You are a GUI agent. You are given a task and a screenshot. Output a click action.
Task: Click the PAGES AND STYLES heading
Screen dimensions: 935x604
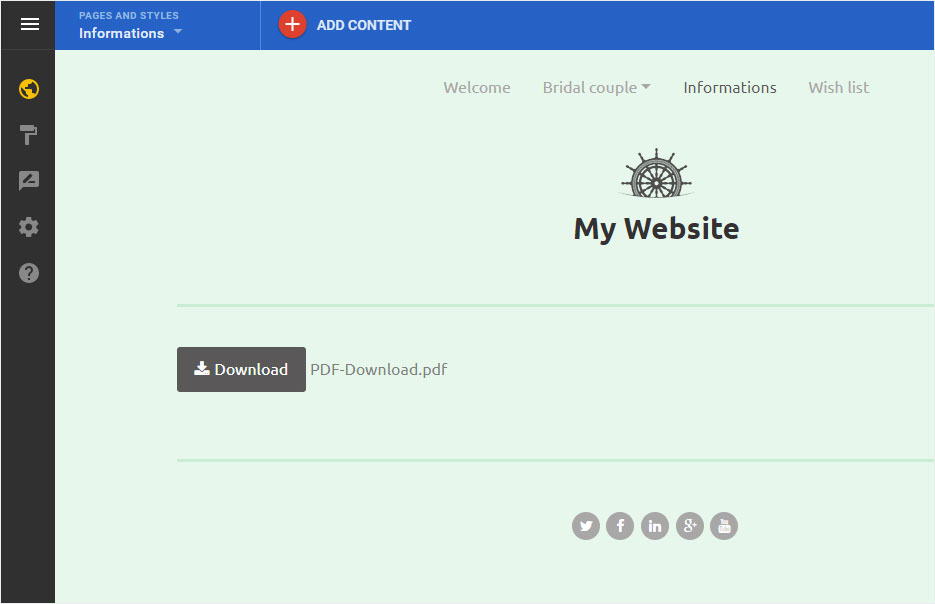[x=129, y=16]
